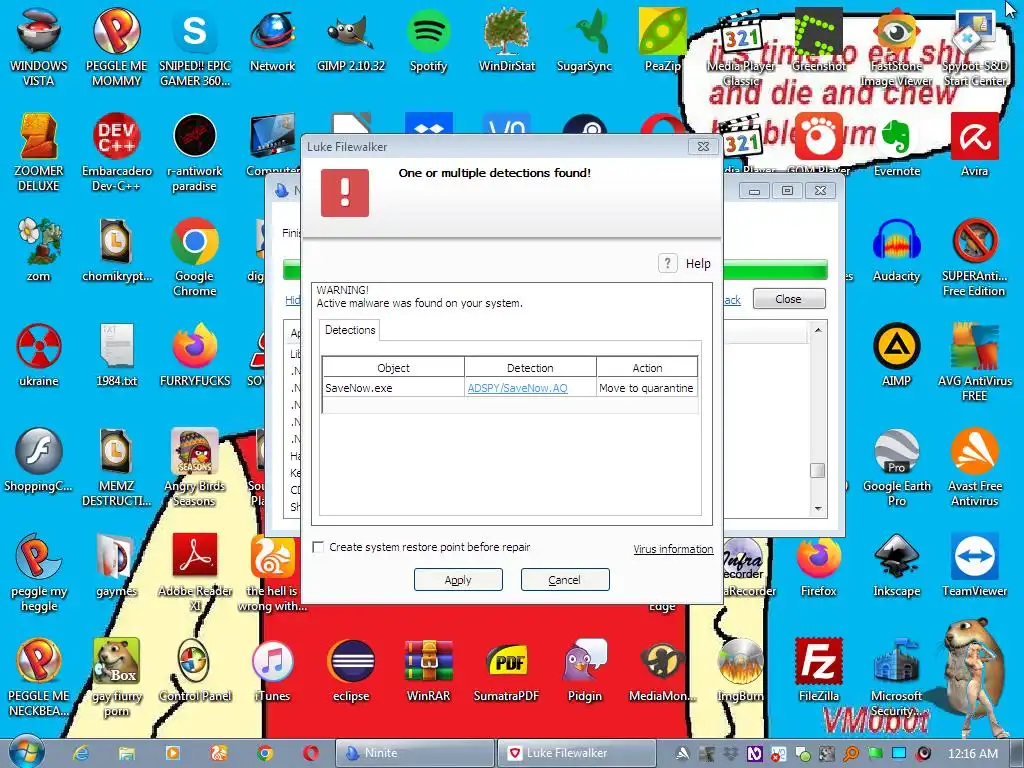1024x768 pixels.
Task: Click Ninite scrollbar down arrow
Action: click(x=818, y=509)
